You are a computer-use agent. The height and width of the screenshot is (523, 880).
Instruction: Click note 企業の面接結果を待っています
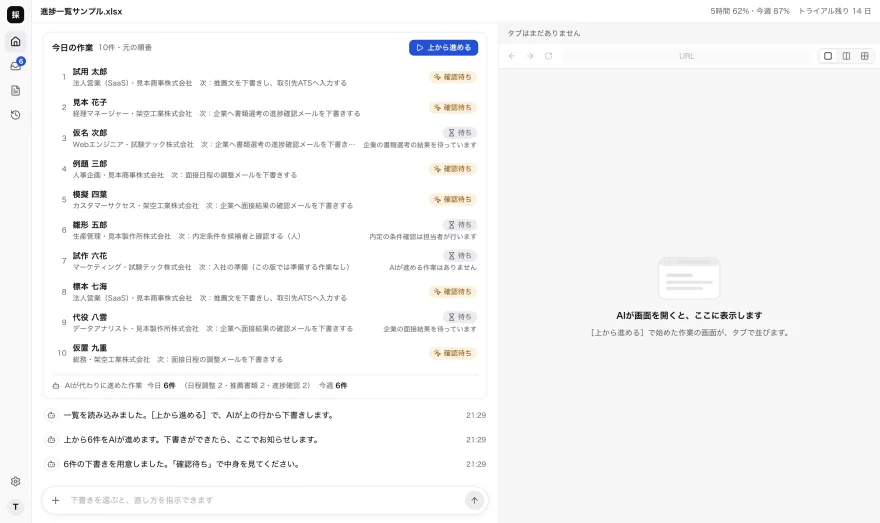point(430,329)
